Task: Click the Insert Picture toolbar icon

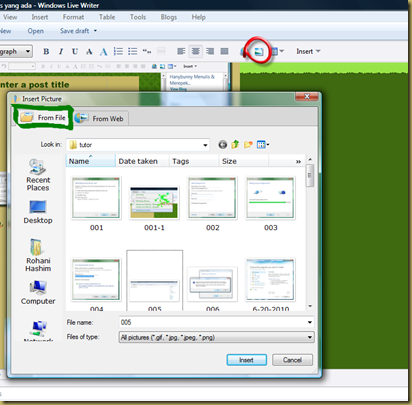Action: 259,52
